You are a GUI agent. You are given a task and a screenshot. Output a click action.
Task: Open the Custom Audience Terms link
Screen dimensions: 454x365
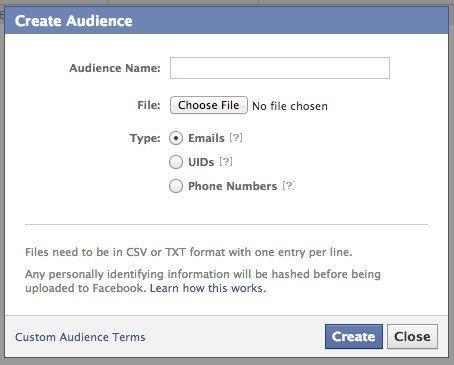[80, 337]
